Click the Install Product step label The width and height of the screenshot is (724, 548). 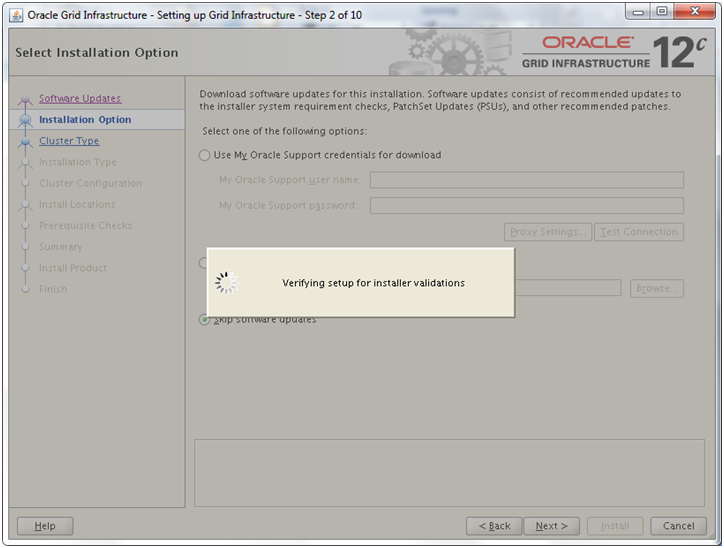point(72,268)
